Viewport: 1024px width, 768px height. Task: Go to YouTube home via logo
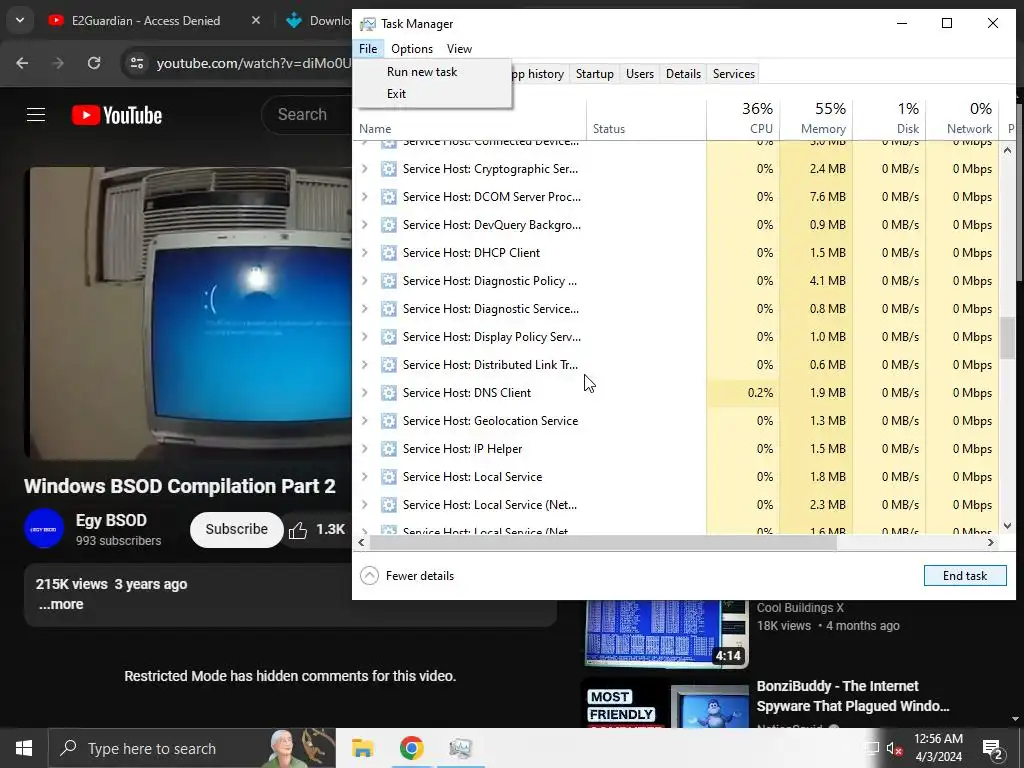[x=117, y=116]
